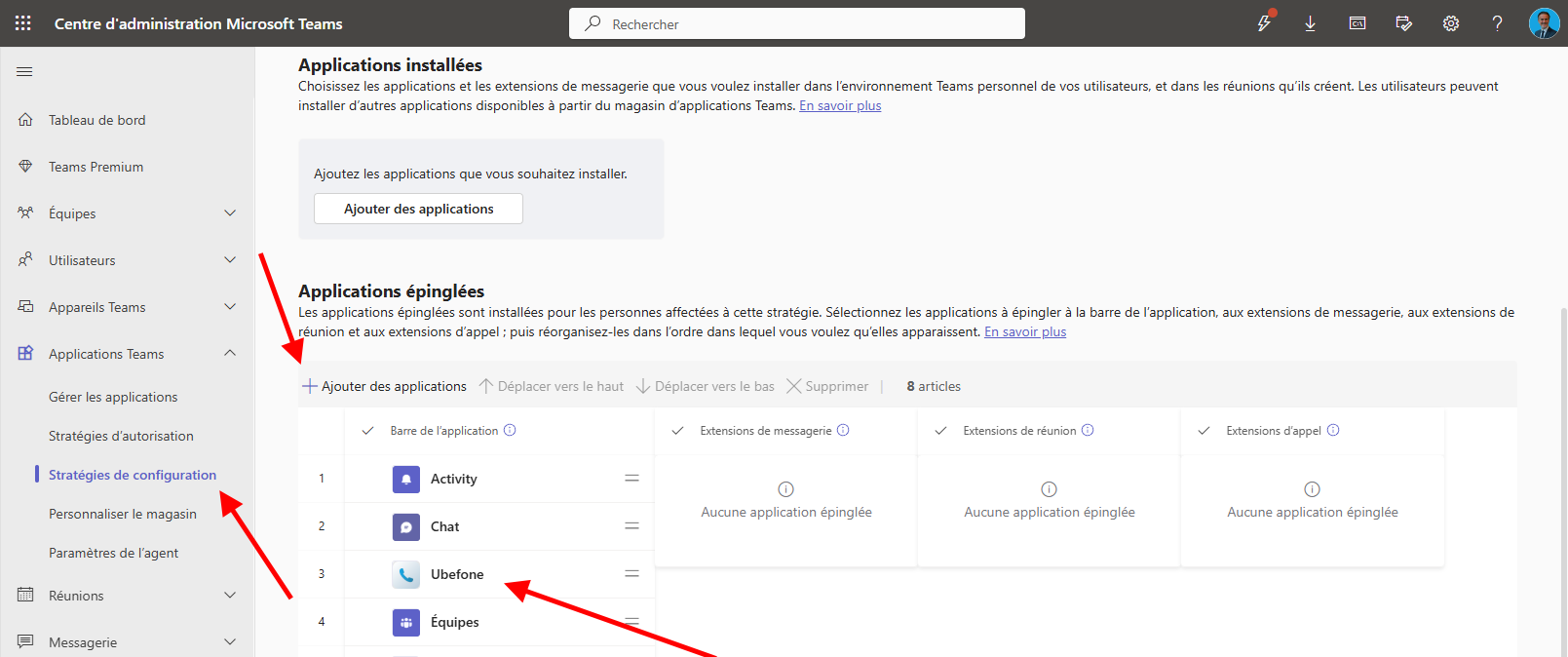This screenshot has width=1568, height=657.
Task: Select the Activity row name
Action: 454,479
